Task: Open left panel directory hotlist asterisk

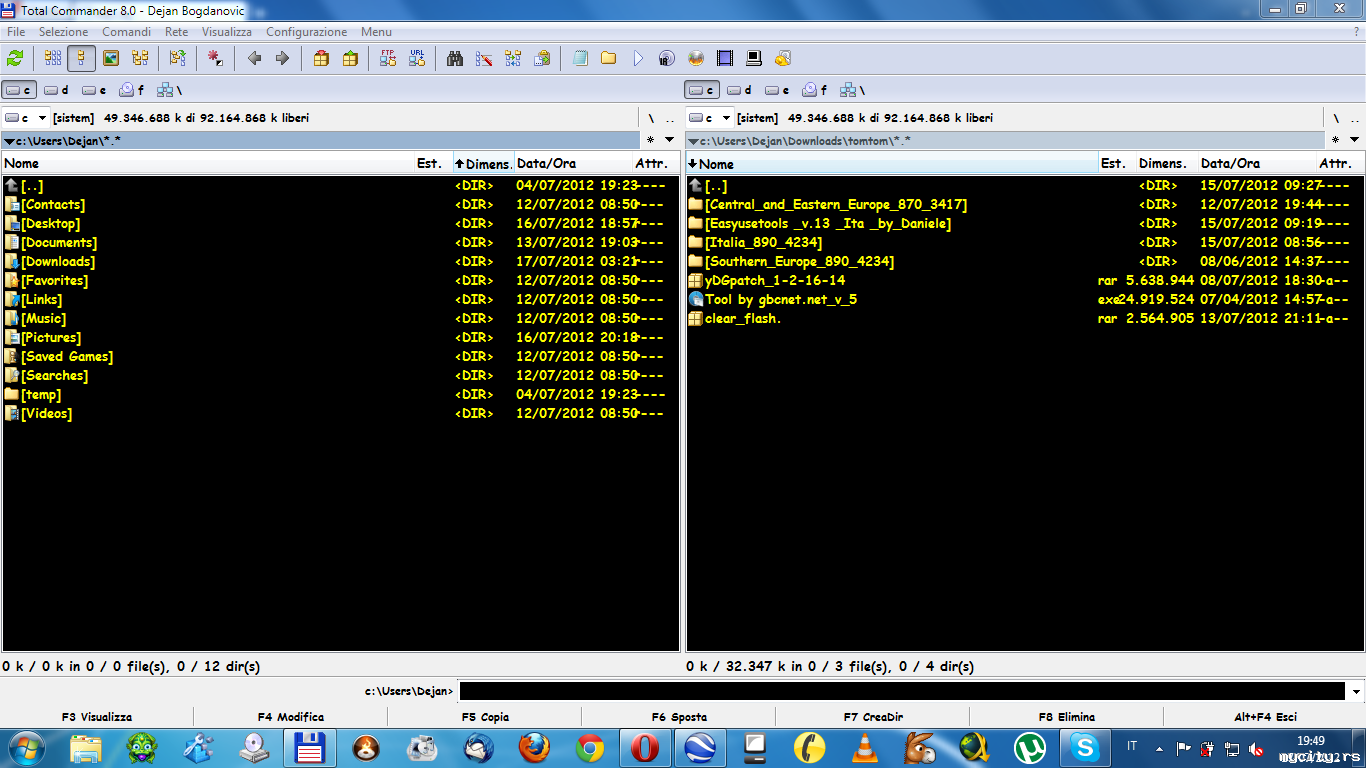Action: [x=651, y=140]
